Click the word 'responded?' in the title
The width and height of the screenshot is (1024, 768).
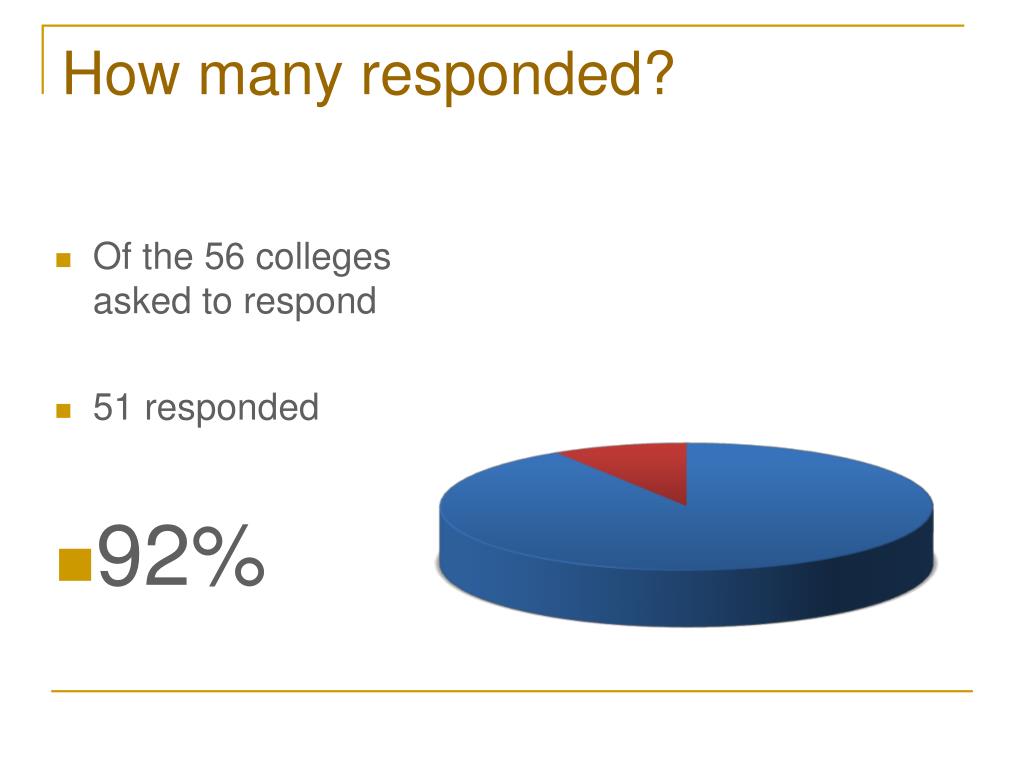pos(517,77)
